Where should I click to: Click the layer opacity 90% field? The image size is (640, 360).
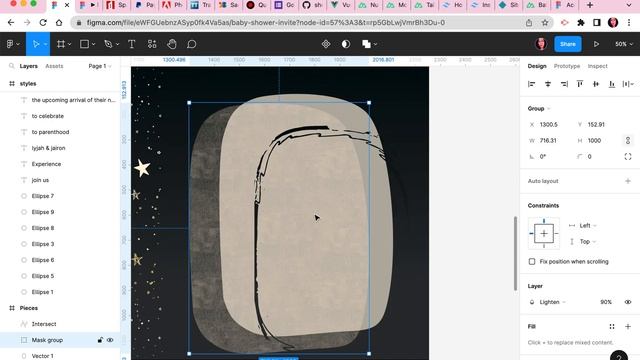(606, 302)
